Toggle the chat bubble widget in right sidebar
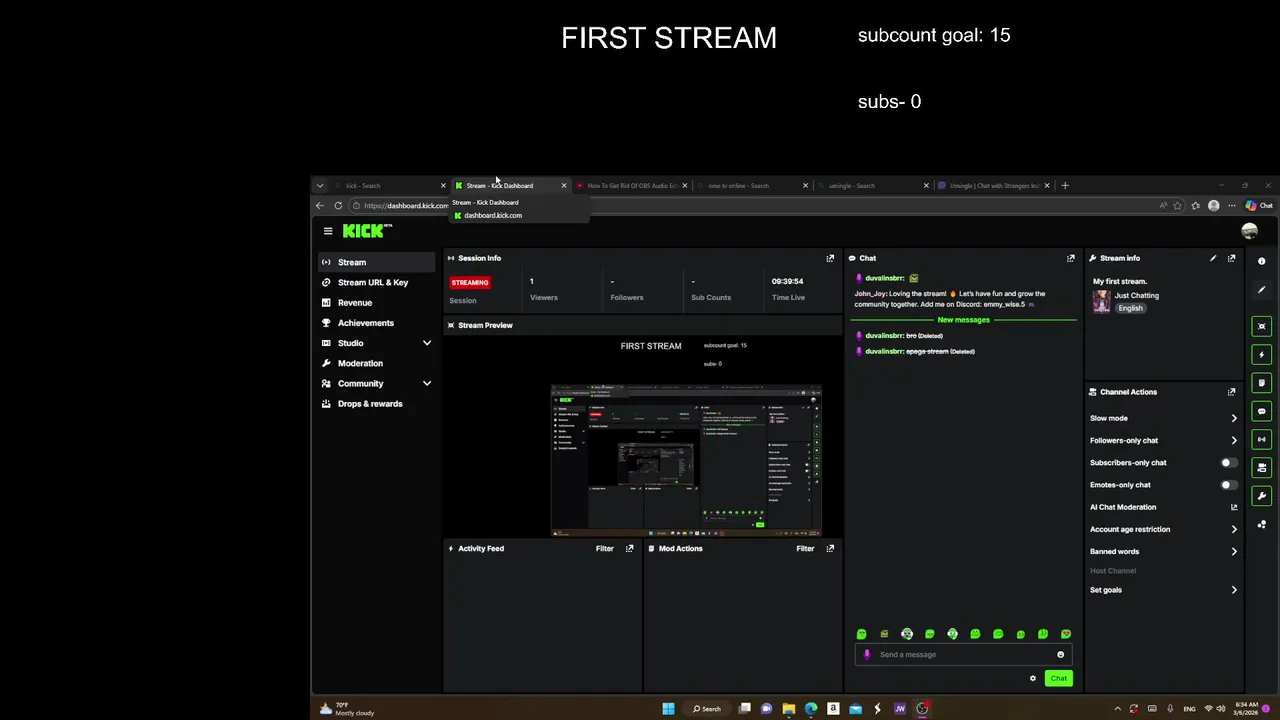 tap(1261, 411)
